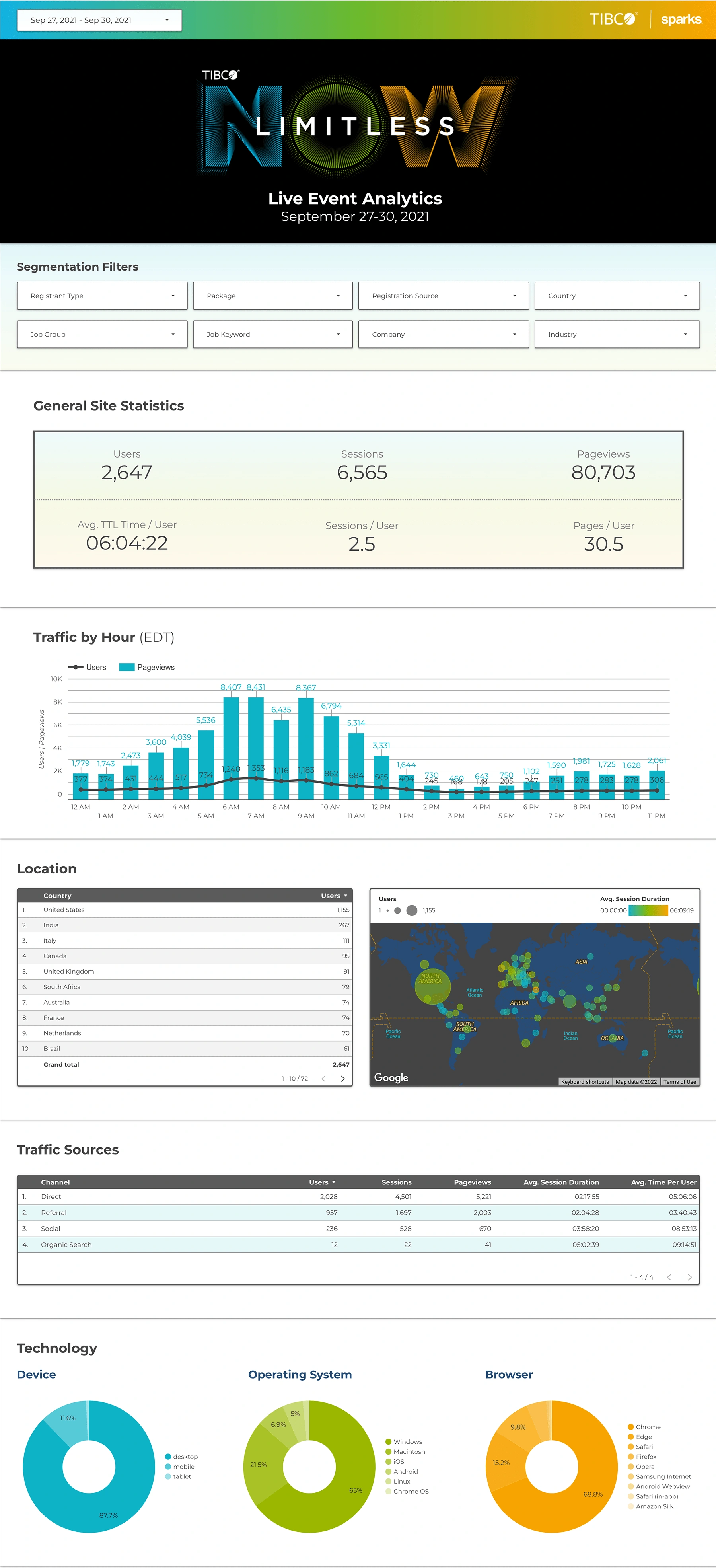The width and height of the screenshot is (716, 1568).
Task: Click the desktop legend item in Device chart
Action: point(181,1457)
